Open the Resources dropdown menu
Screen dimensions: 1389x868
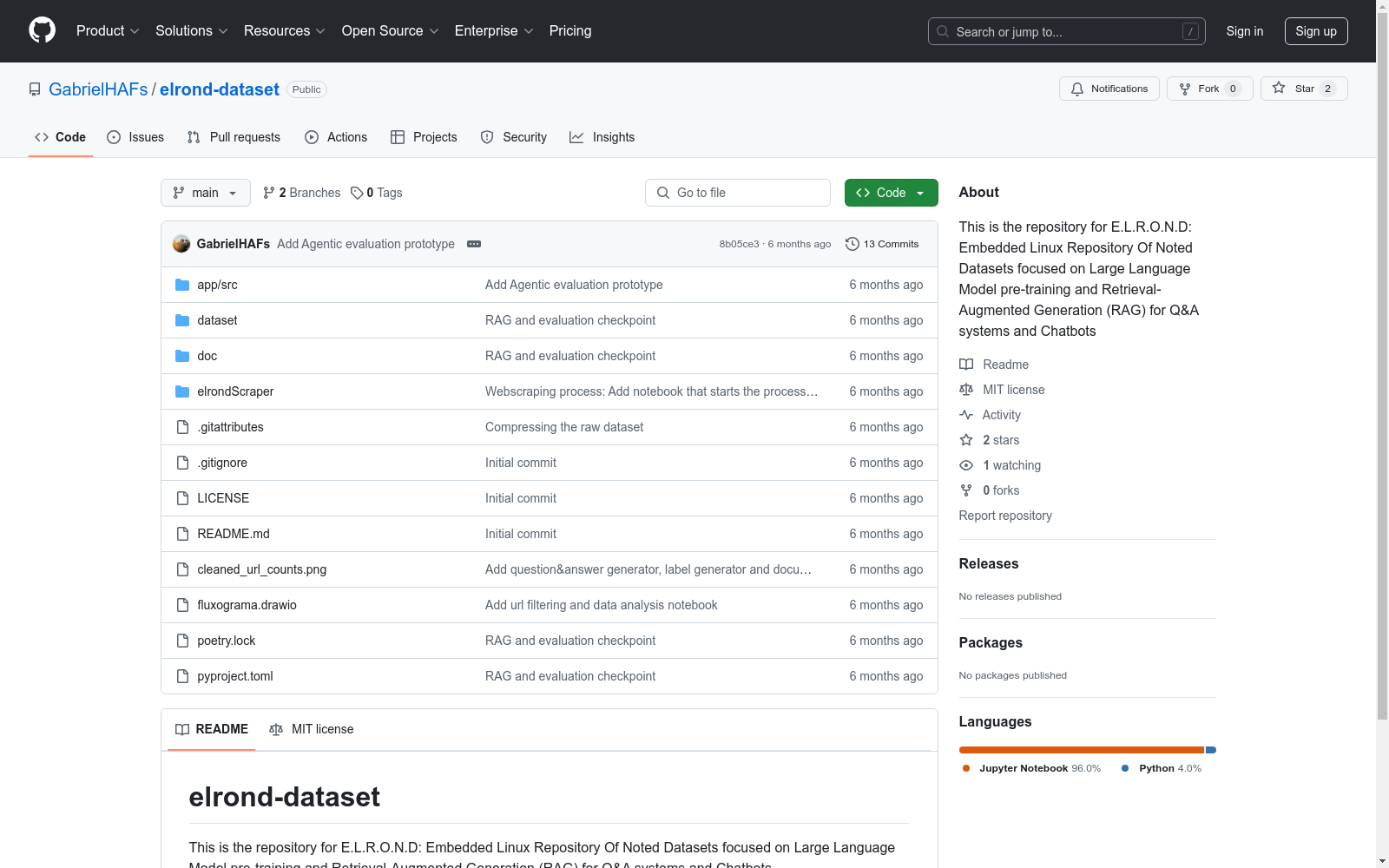[285, 30]
